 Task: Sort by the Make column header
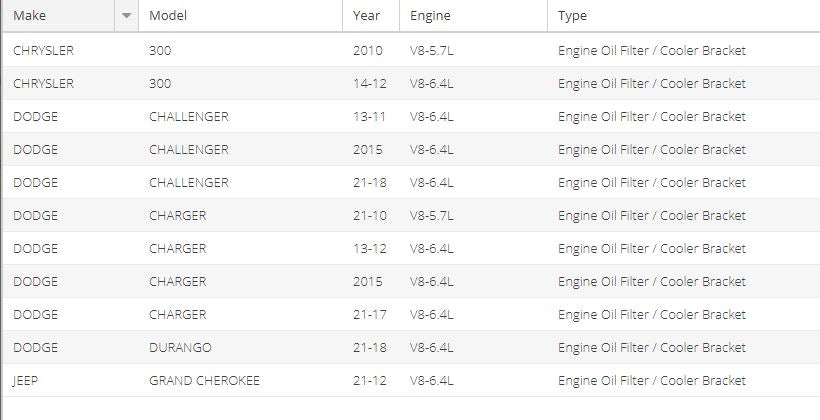tap(59, 16)
